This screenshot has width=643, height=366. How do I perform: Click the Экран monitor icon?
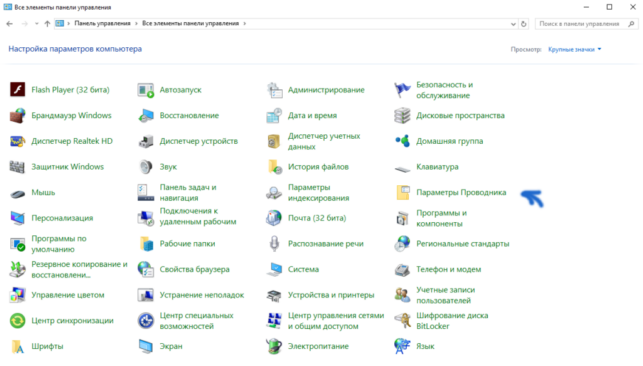click(x=146, y=346)
